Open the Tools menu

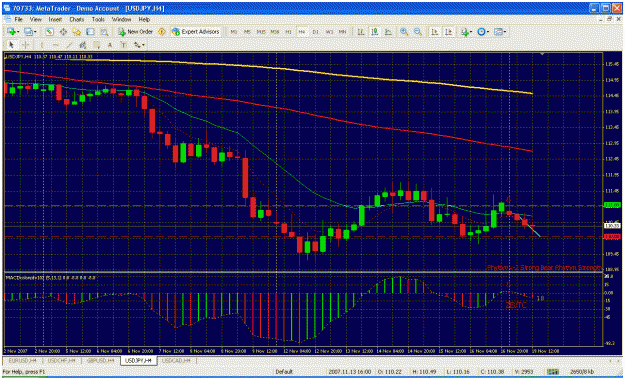[98, 19]
